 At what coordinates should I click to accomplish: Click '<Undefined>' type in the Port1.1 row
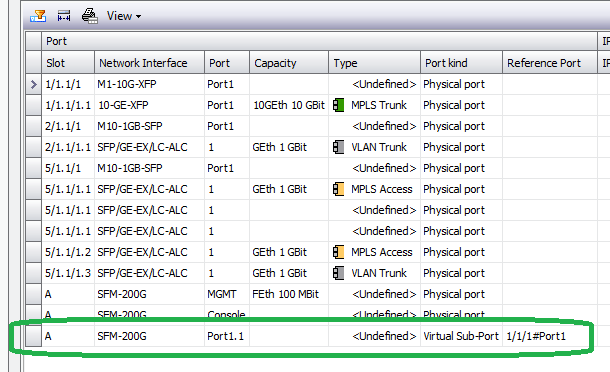pos(384,336)
